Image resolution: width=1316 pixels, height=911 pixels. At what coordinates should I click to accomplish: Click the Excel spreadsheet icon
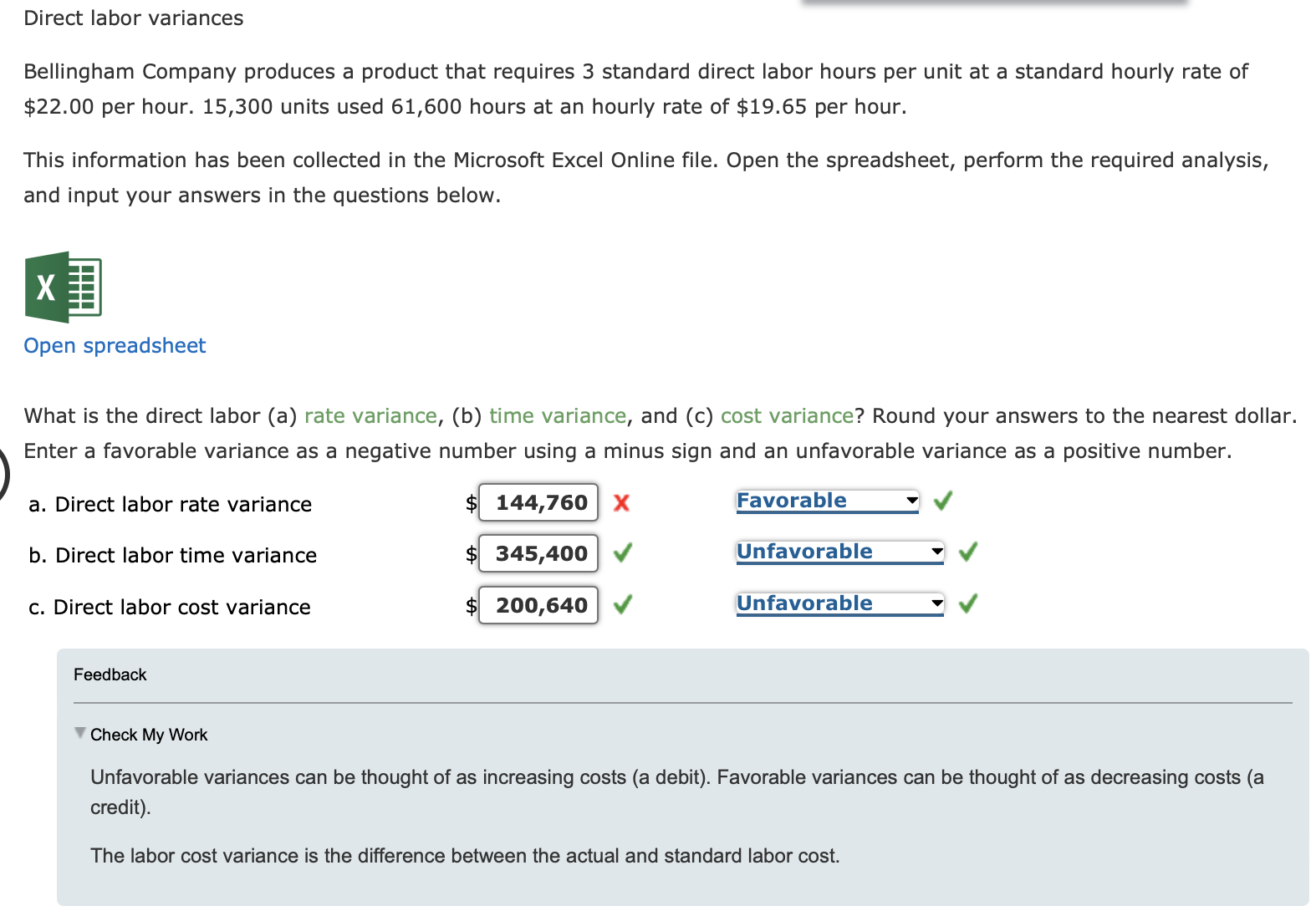pyautogui.click(x=64, y=287)
